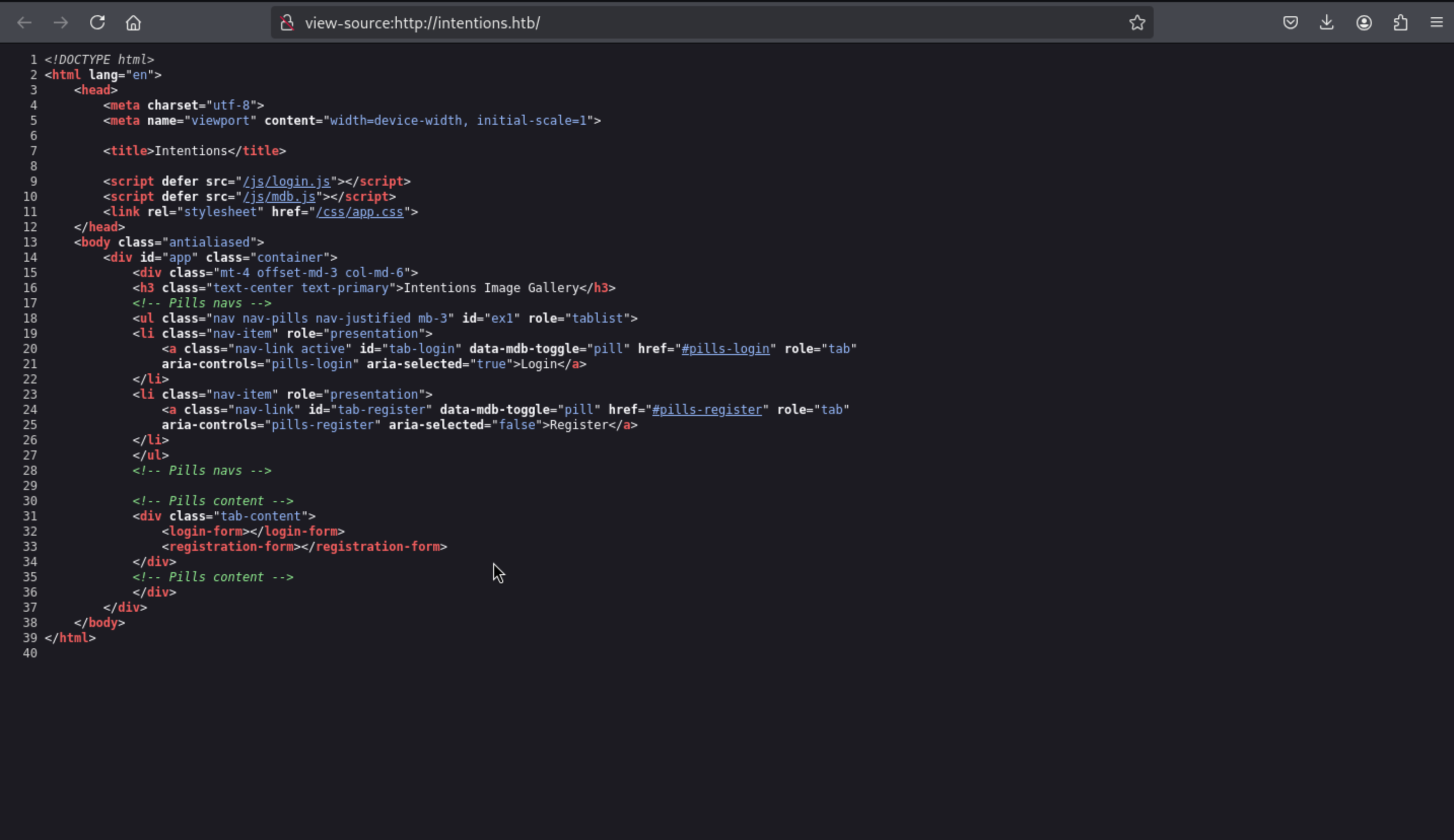Open the Firefox account menu
Screen dimensions: 1454x840
[1363, 23]
